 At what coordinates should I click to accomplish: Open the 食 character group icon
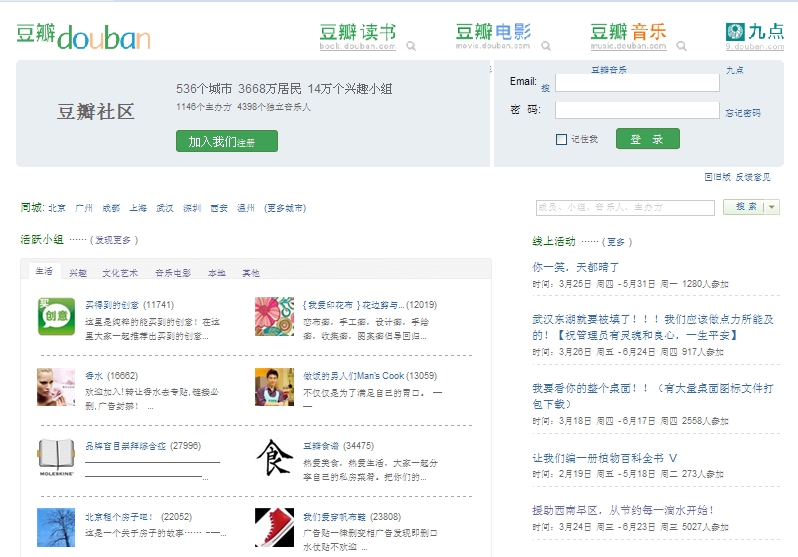274,457
